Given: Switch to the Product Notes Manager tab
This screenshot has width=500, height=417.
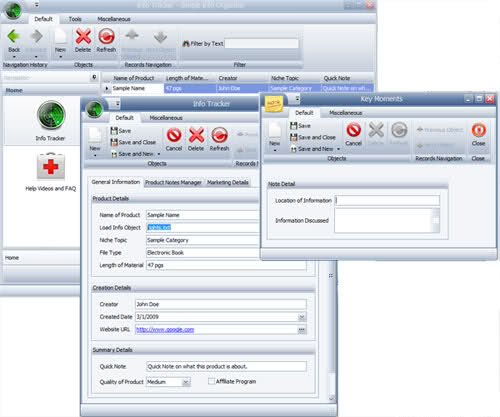Looking at the screenshot, I should pyautogui.click(x=173, y=182).
